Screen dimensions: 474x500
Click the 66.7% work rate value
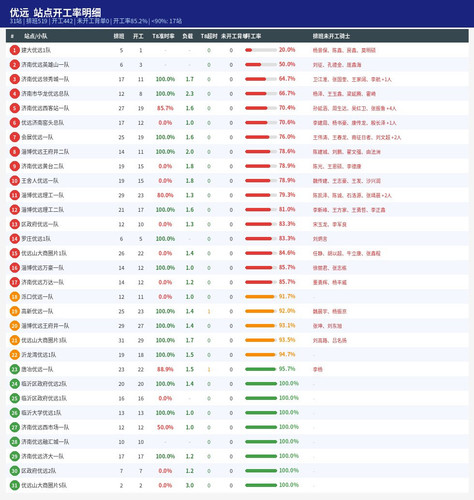pos(287,93)
